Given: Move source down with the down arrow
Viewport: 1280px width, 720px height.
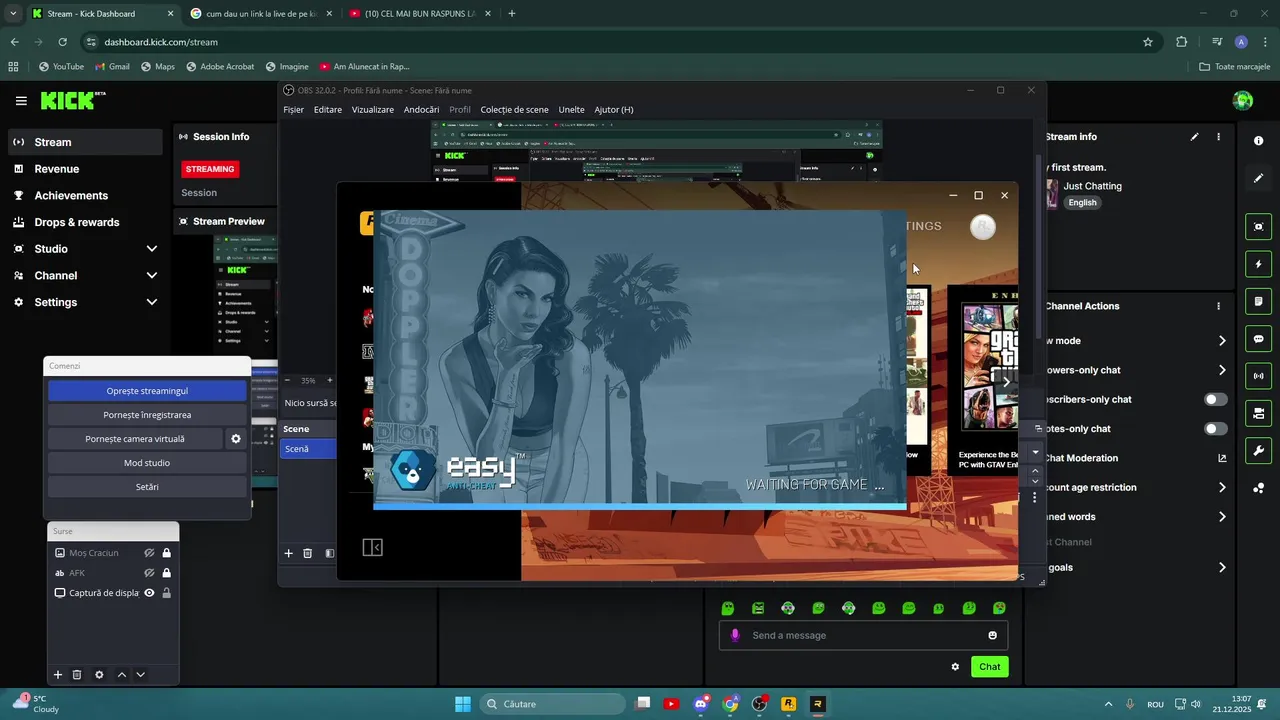Looking at the screenshot, I should click(140, 675).
